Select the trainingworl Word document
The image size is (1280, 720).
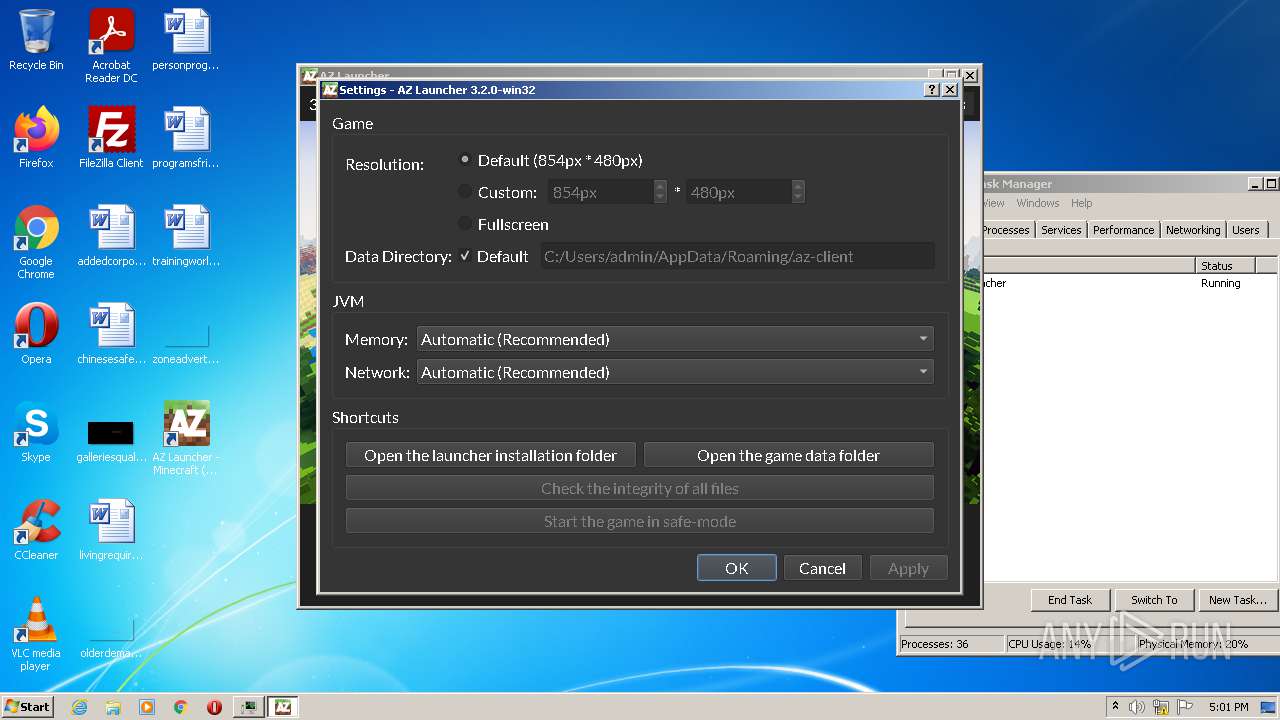click(x=186, y=236)
